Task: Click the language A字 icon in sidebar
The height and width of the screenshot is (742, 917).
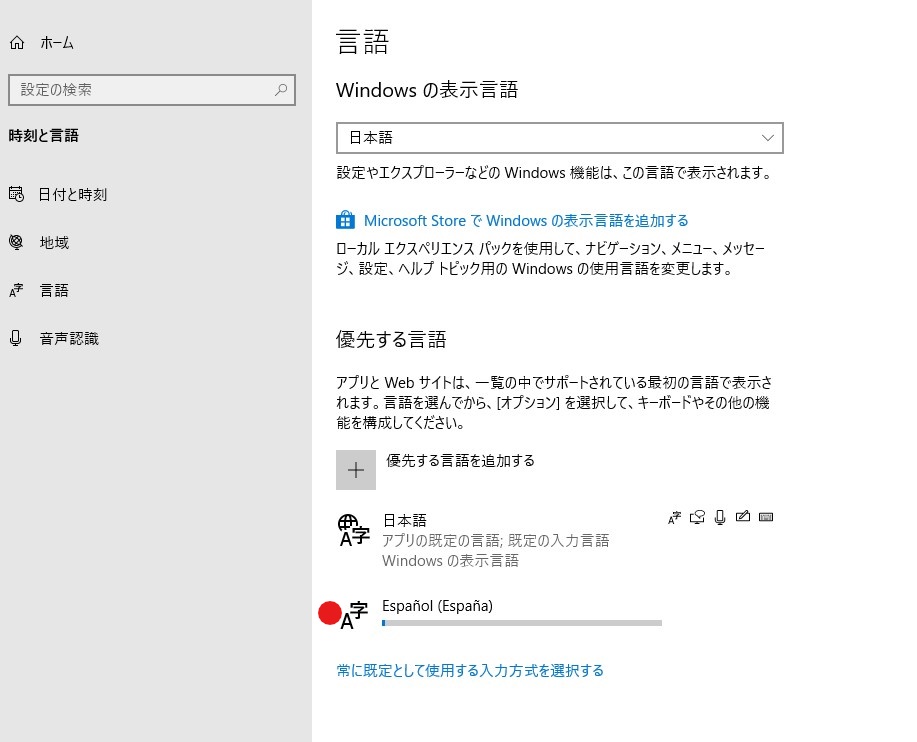Action: point(16,290)
